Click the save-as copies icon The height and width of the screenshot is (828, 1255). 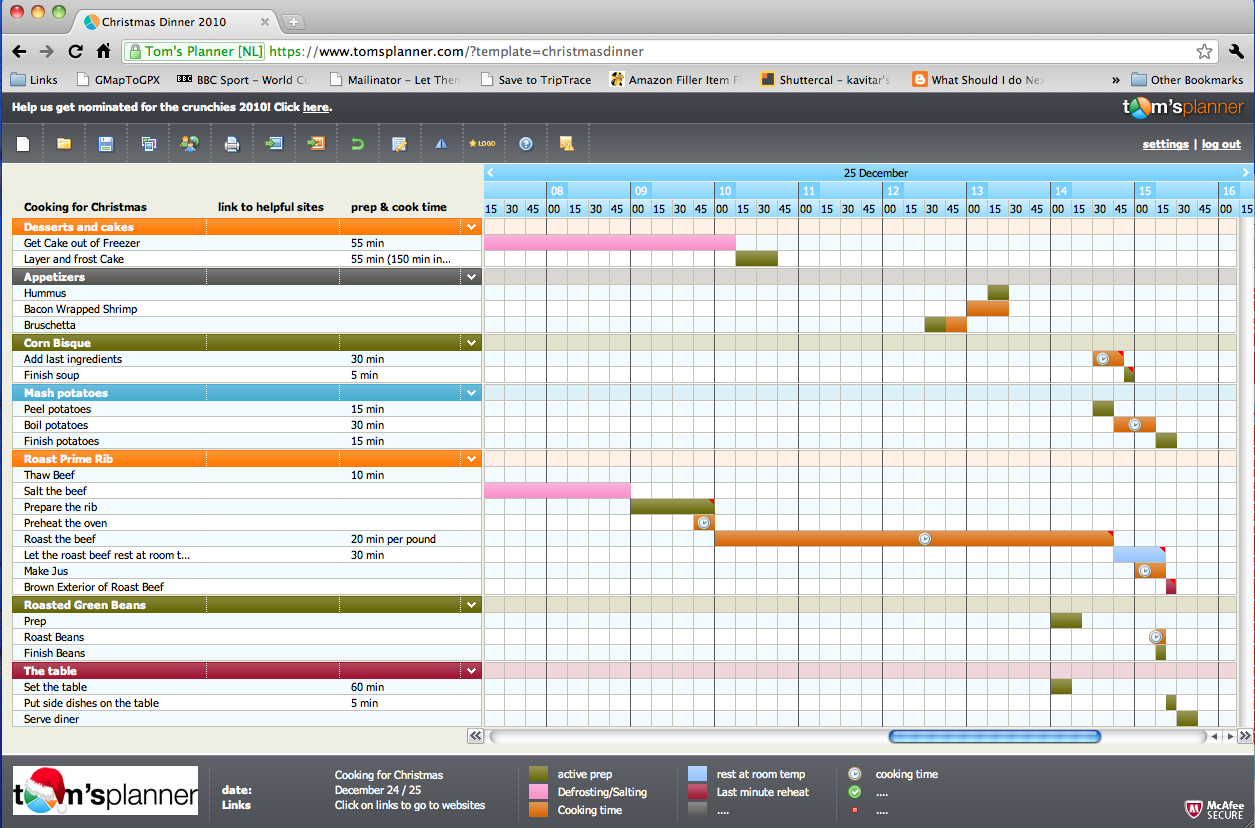click(148, 144)
